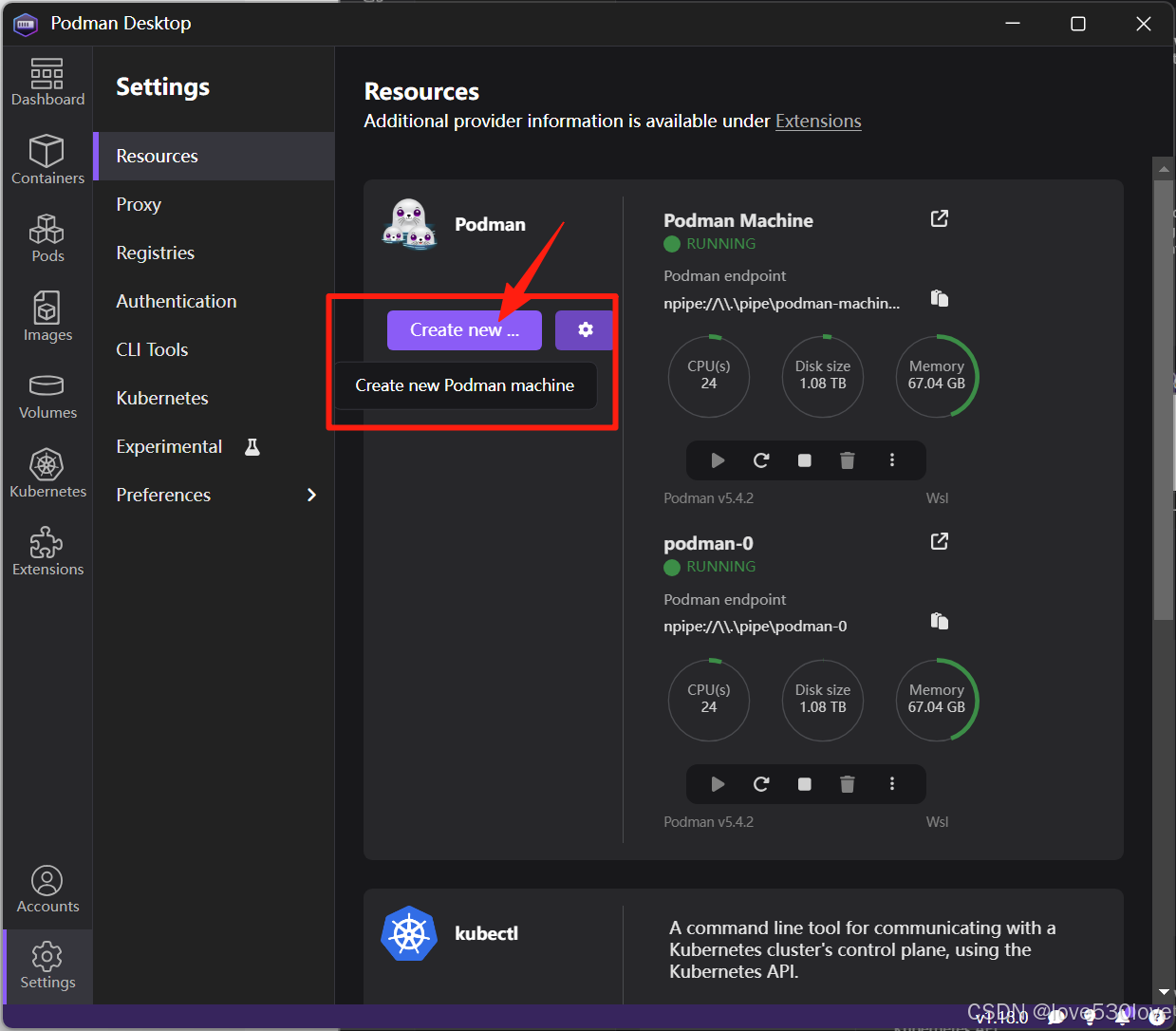
Task: Click the vertical scrollbar thumb
Action: (1164, 401)
